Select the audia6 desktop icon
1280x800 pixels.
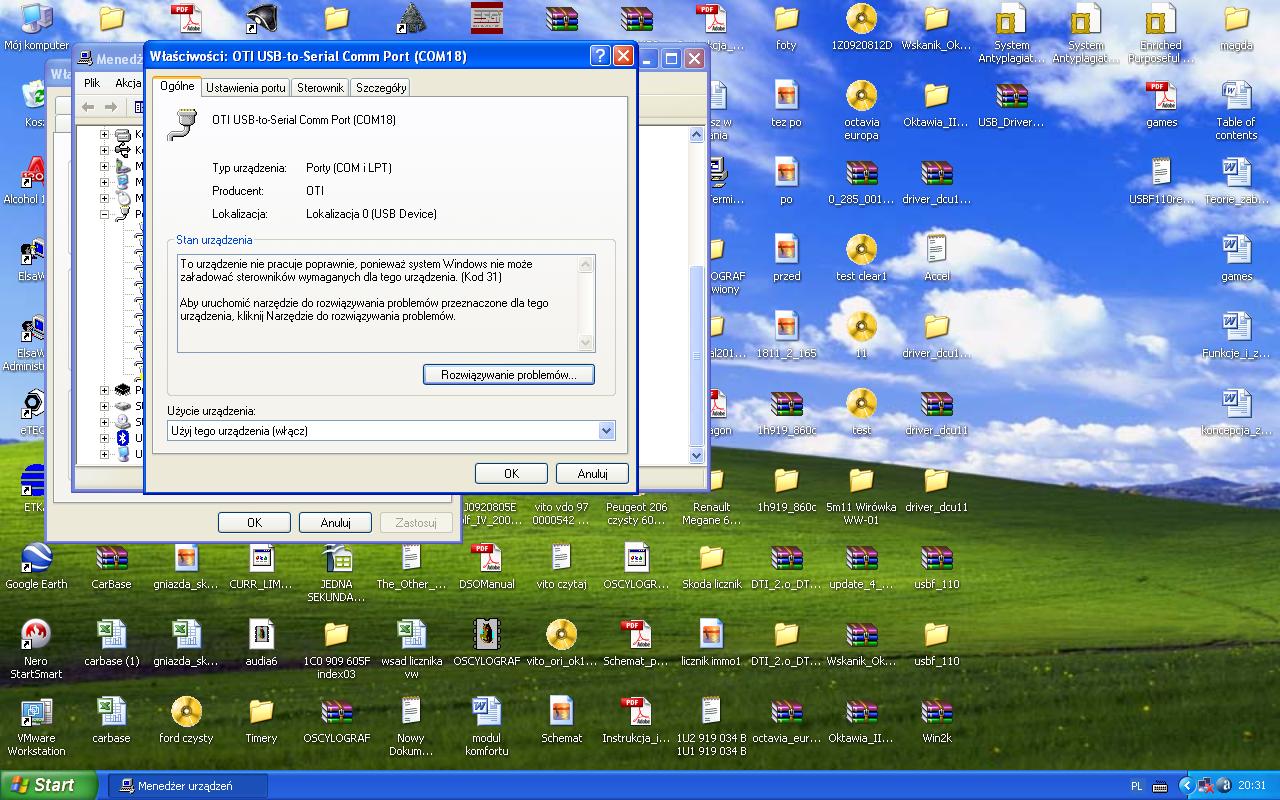tap(261, 642)
